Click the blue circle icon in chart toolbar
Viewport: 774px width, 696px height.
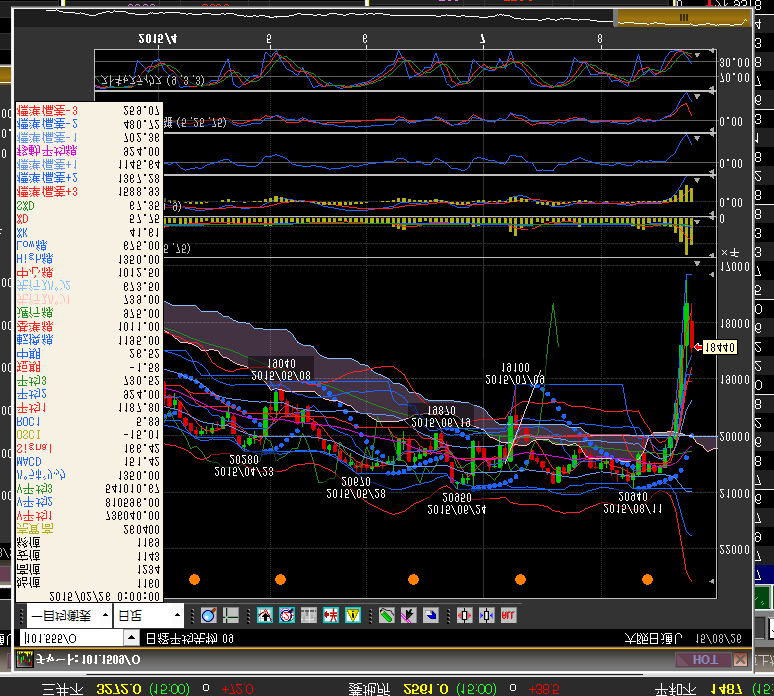pyautogui.click(x=208, y=615)
